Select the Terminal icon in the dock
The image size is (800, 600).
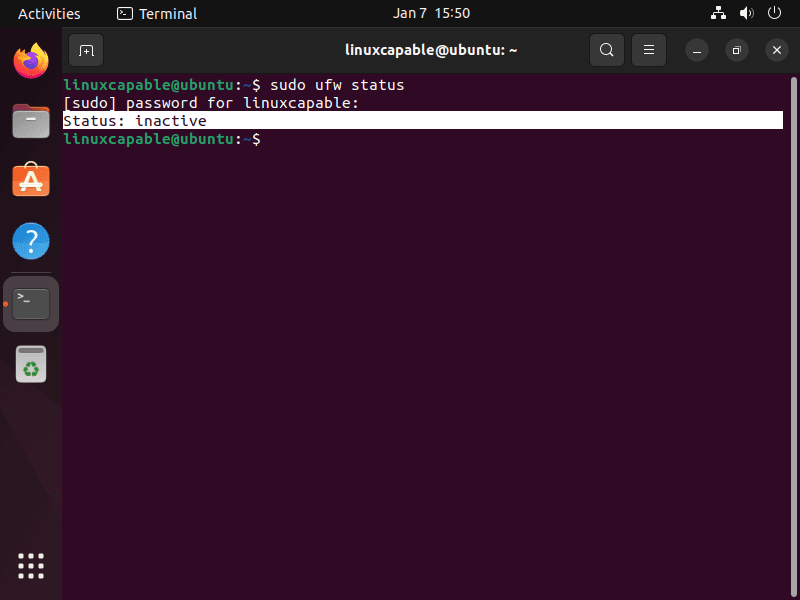pyautogui.click(x=30, y=302)
